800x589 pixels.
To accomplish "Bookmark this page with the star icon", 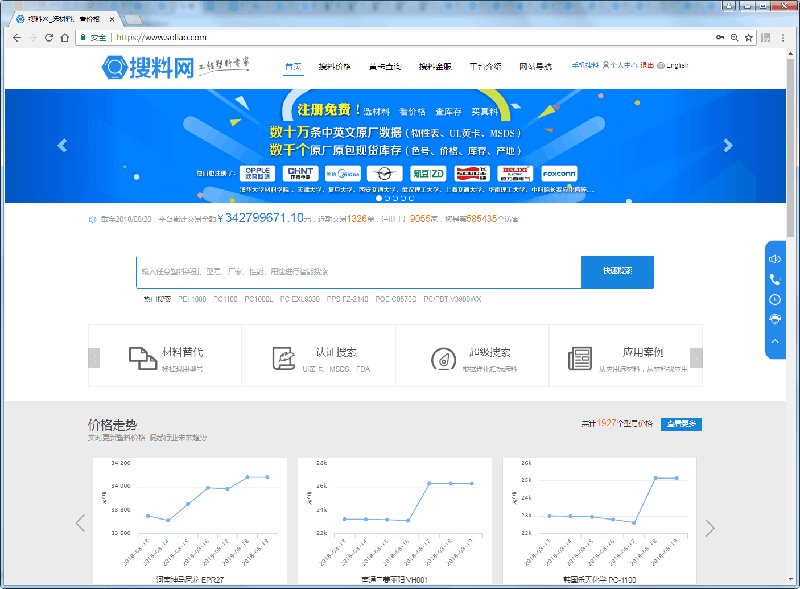I will point(751,37).
